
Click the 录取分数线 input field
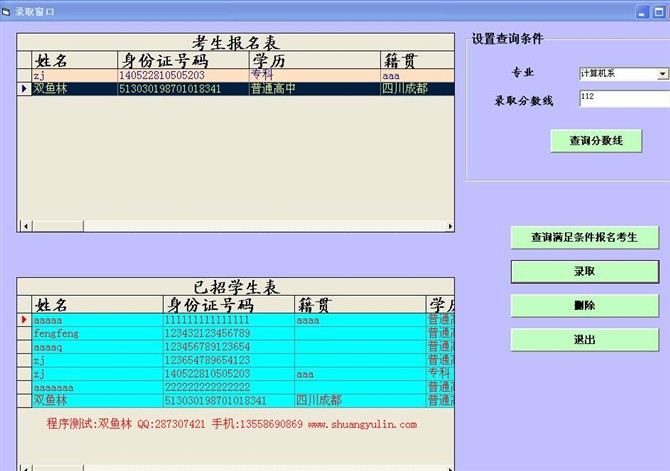pyautogui.click(x=624, y=98)
